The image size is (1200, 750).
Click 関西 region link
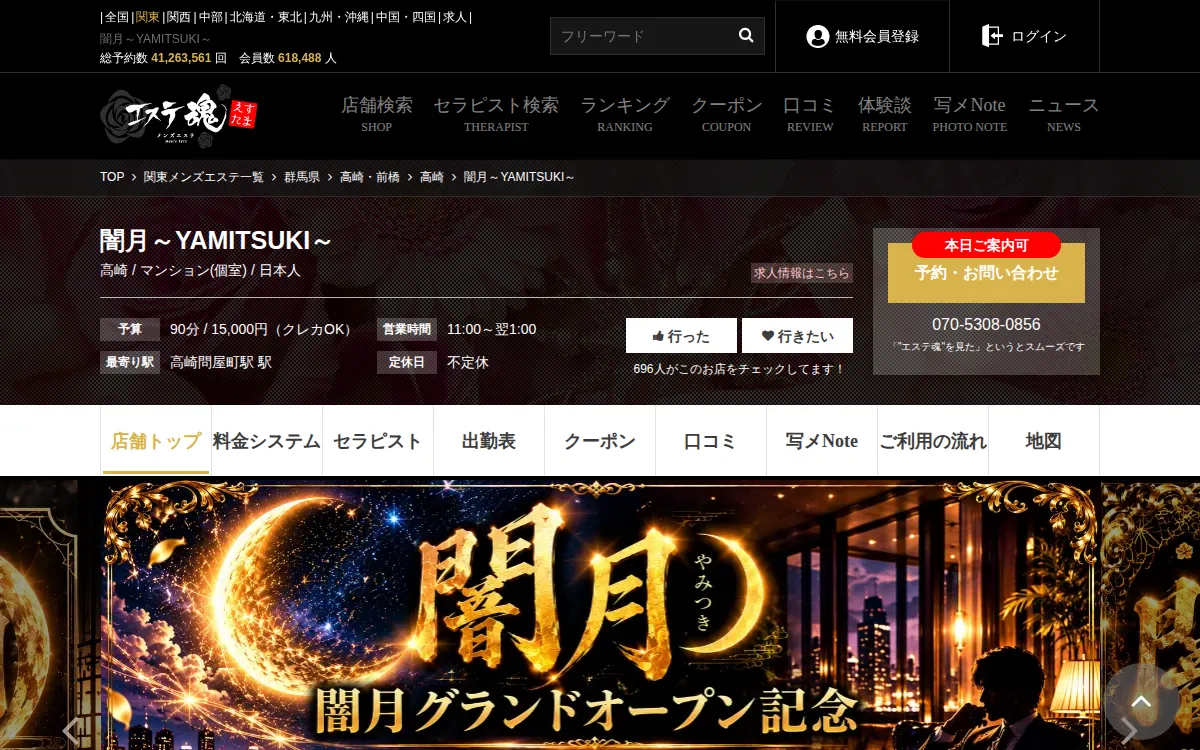179,17
